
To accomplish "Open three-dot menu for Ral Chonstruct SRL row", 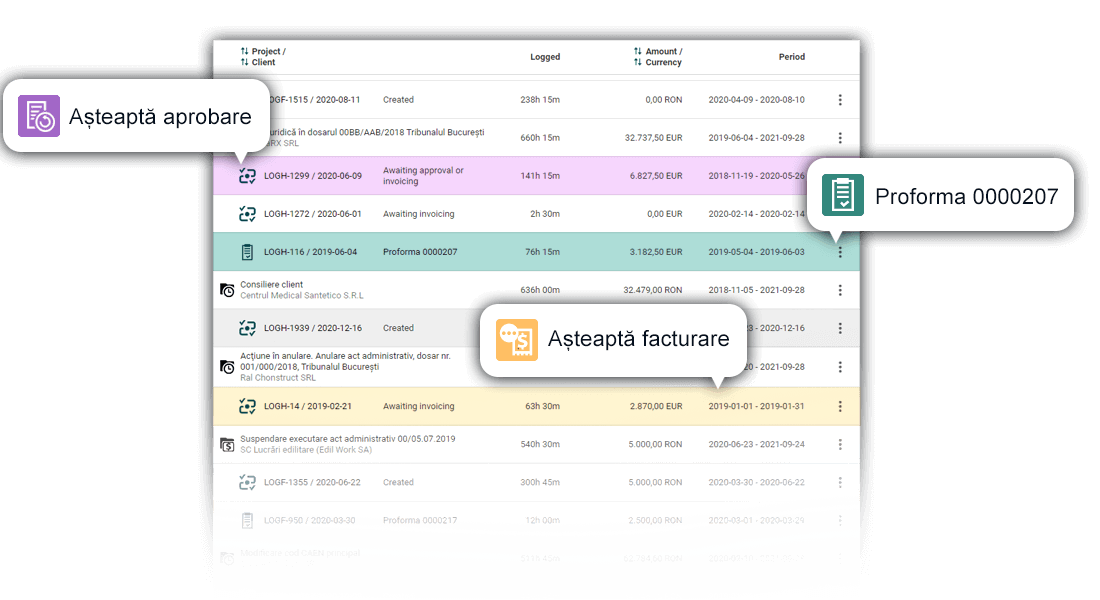I will pyautogui.click(x=840, y=367).
